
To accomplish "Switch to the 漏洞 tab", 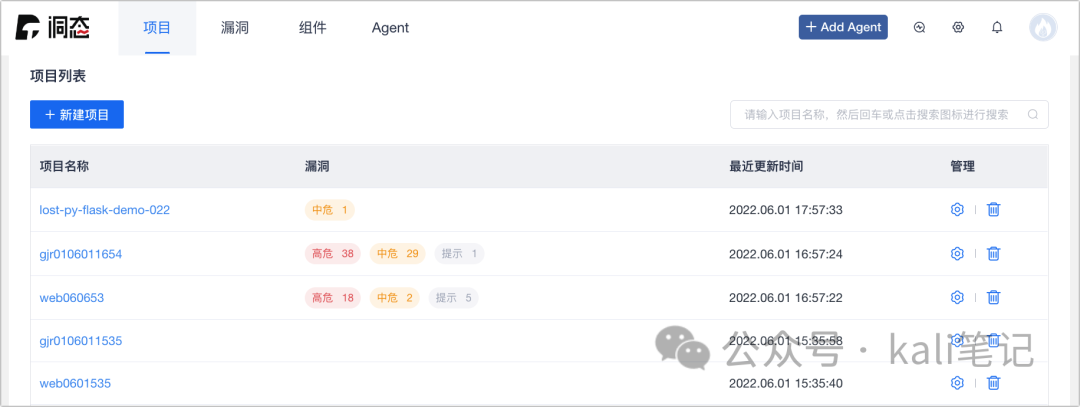I will tap(234, 28).
